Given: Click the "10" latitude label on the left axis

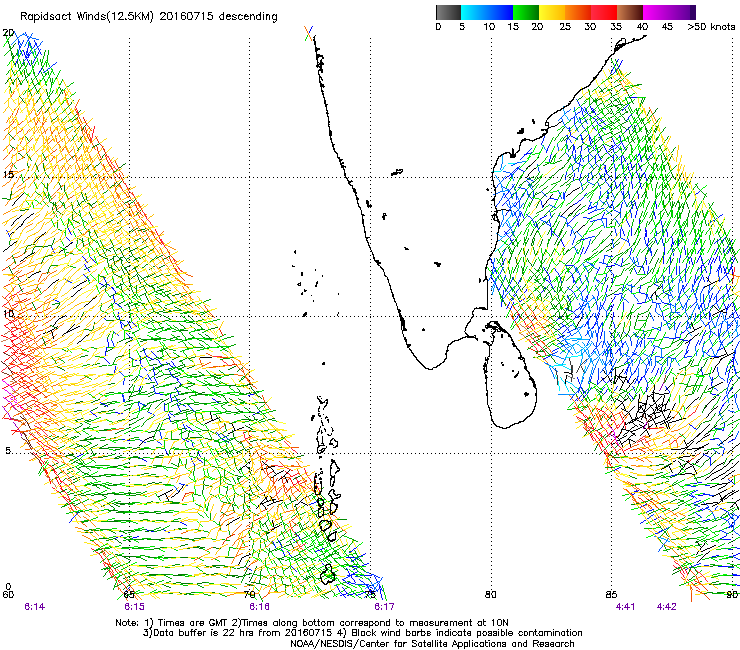Looking at the screenshot, I should click(x=8, y=314).
